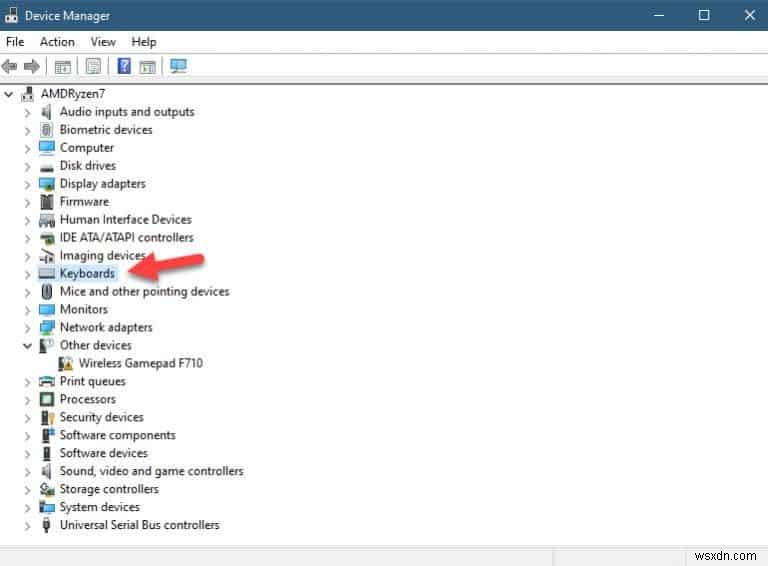Select the AMDRyzen7 computer name
768x566 pixels.
(x=73, y=94)
